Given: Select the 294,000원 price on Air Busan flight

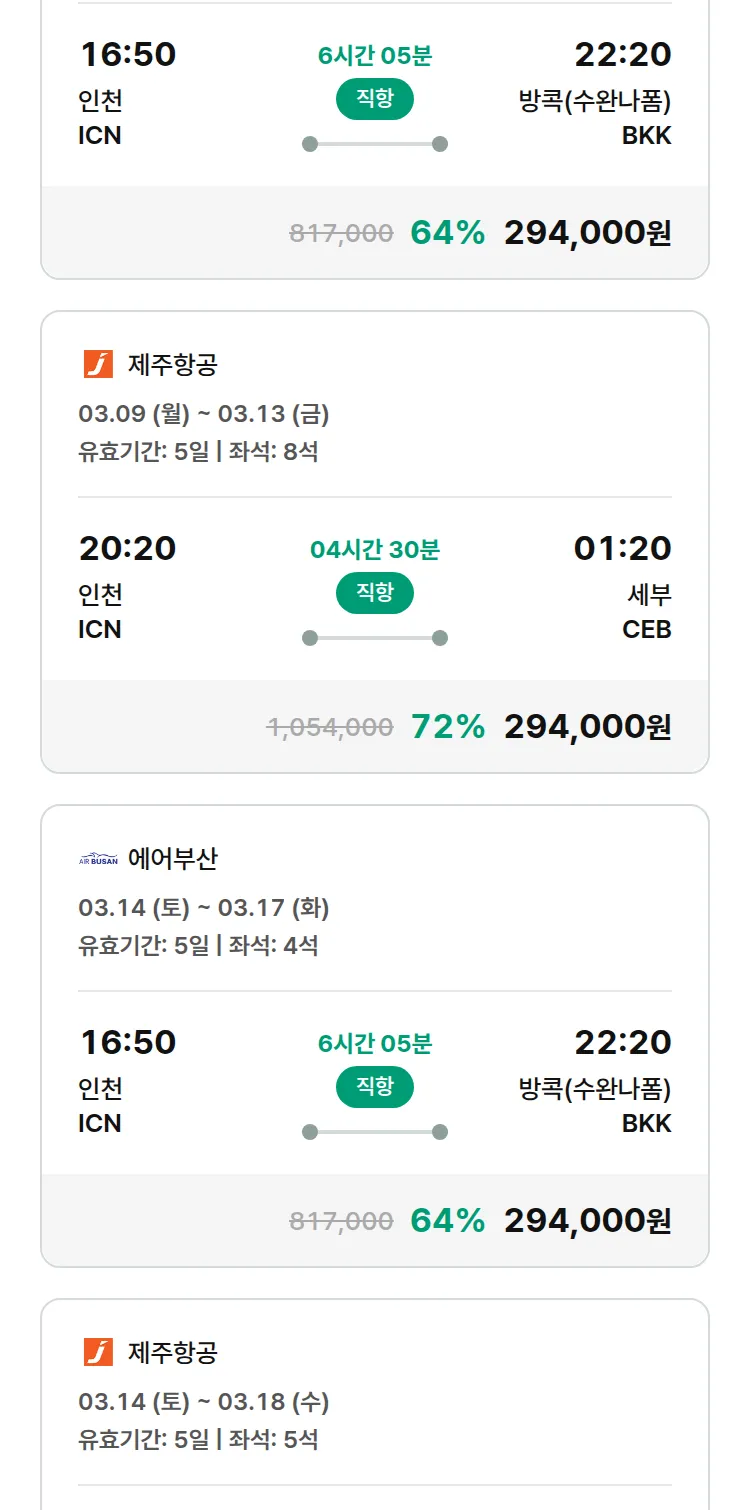Looking at the screenshot, I should tap(587, 1221).
